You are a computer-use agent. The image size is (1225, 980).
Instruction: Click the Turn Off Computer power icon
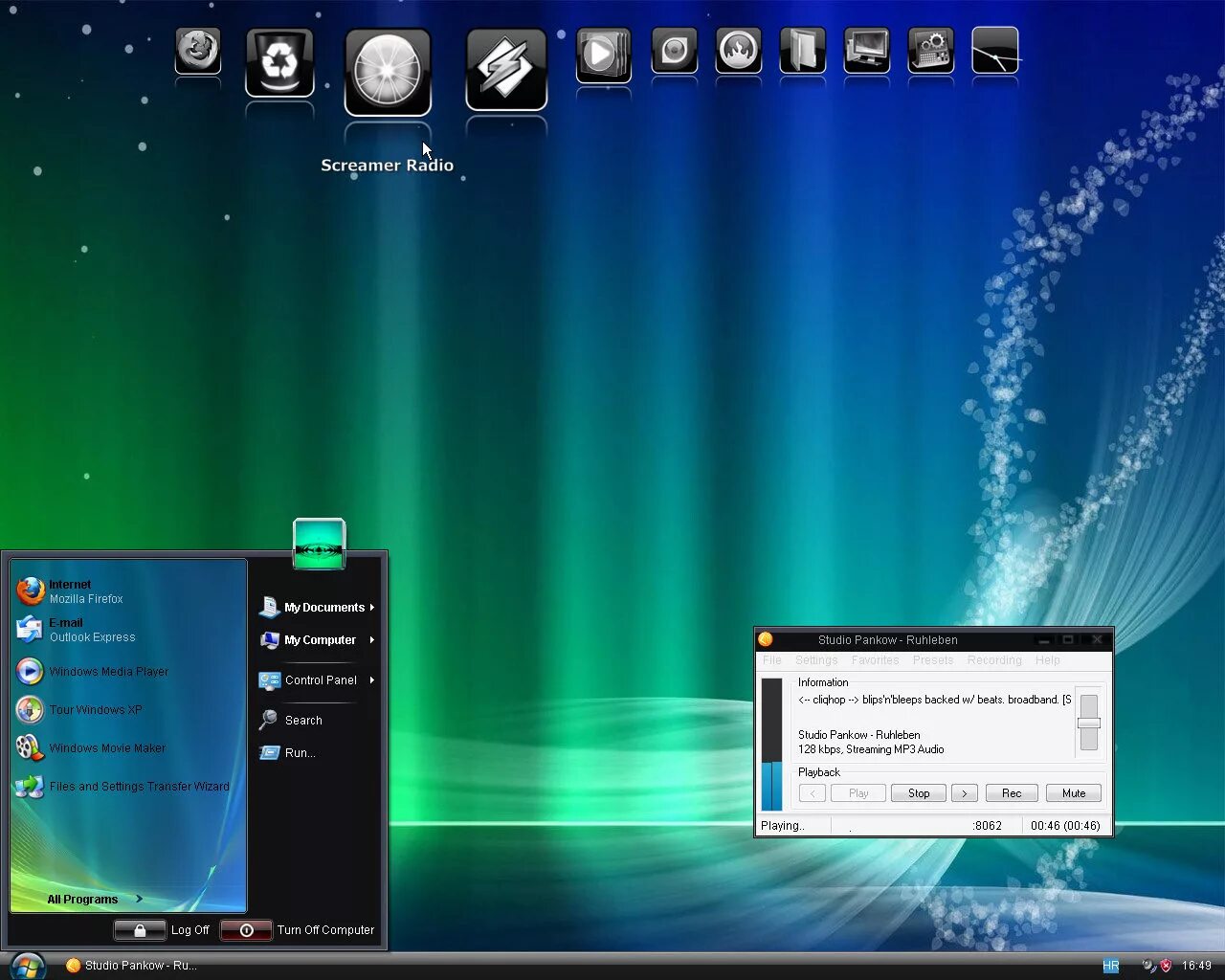pos(246,930)
